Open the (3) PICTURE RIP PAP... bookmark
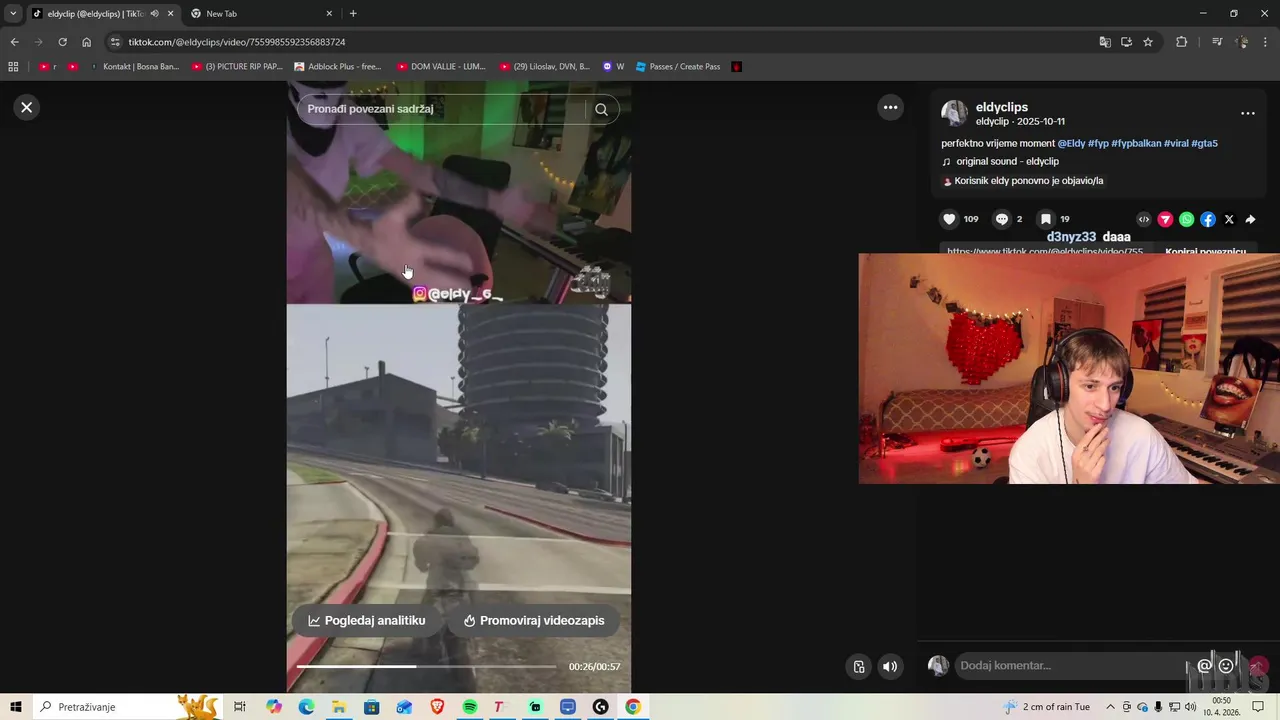 tap(237, 67)
